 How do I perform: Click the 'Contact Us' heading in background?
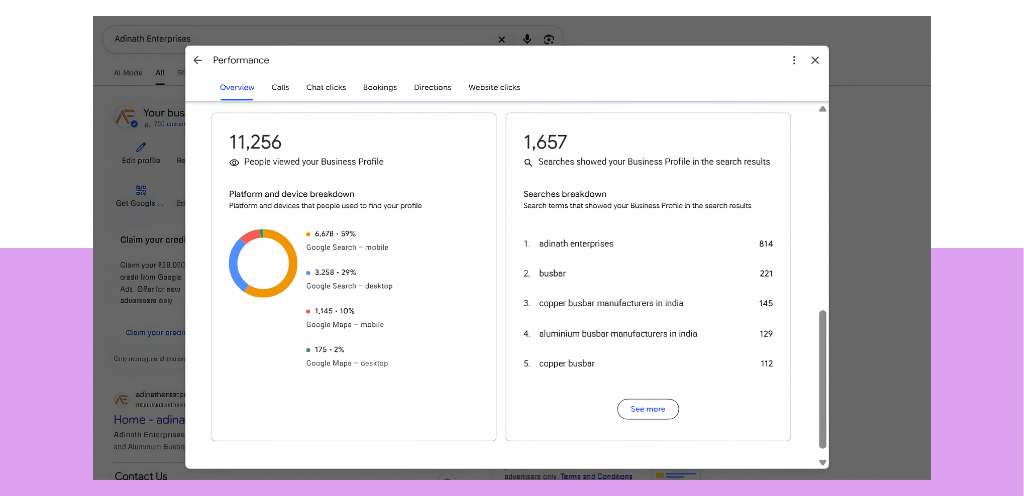pos(141,476)
